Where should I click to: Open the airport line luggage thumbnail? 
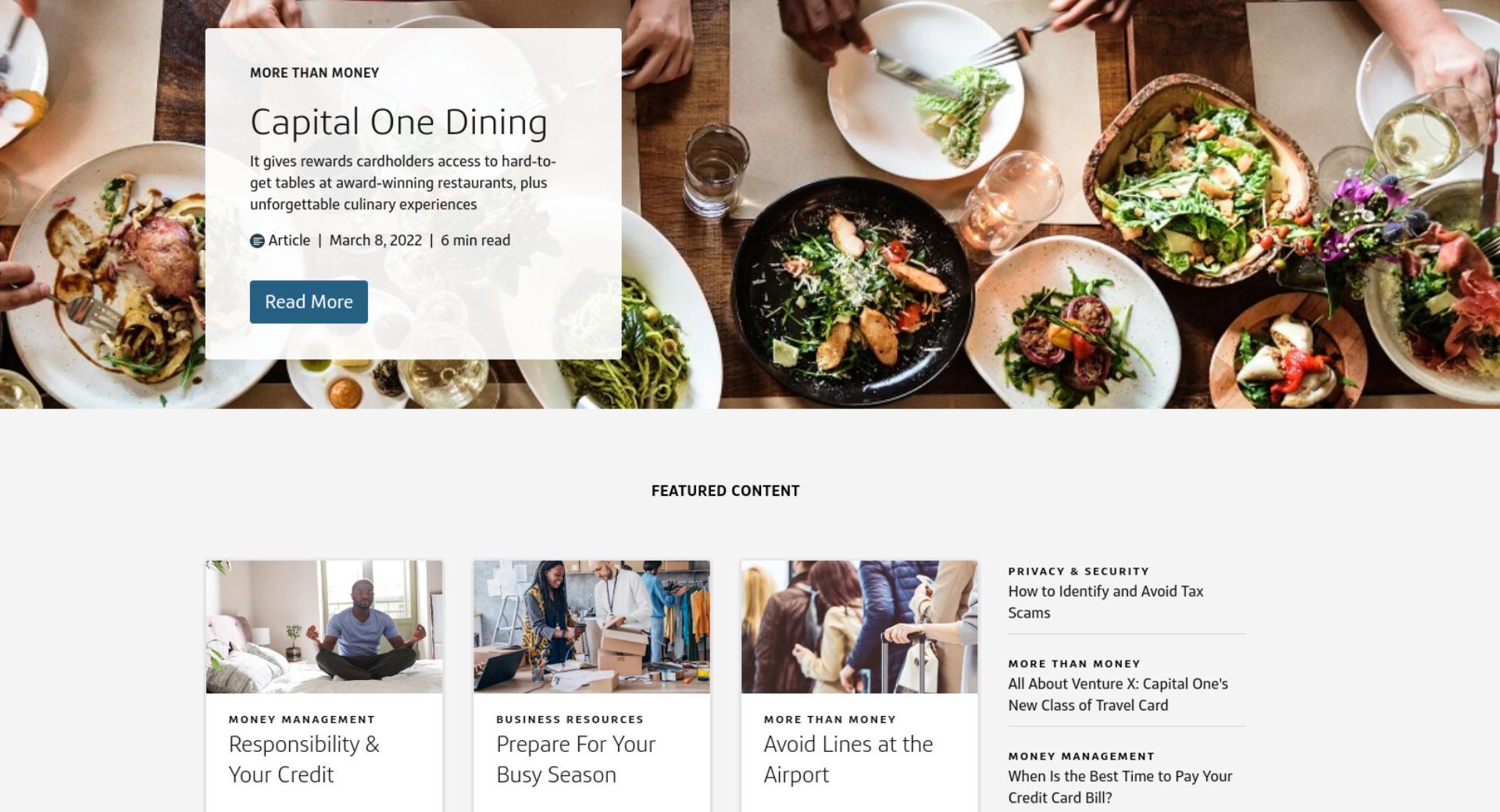tap(859, 626)
